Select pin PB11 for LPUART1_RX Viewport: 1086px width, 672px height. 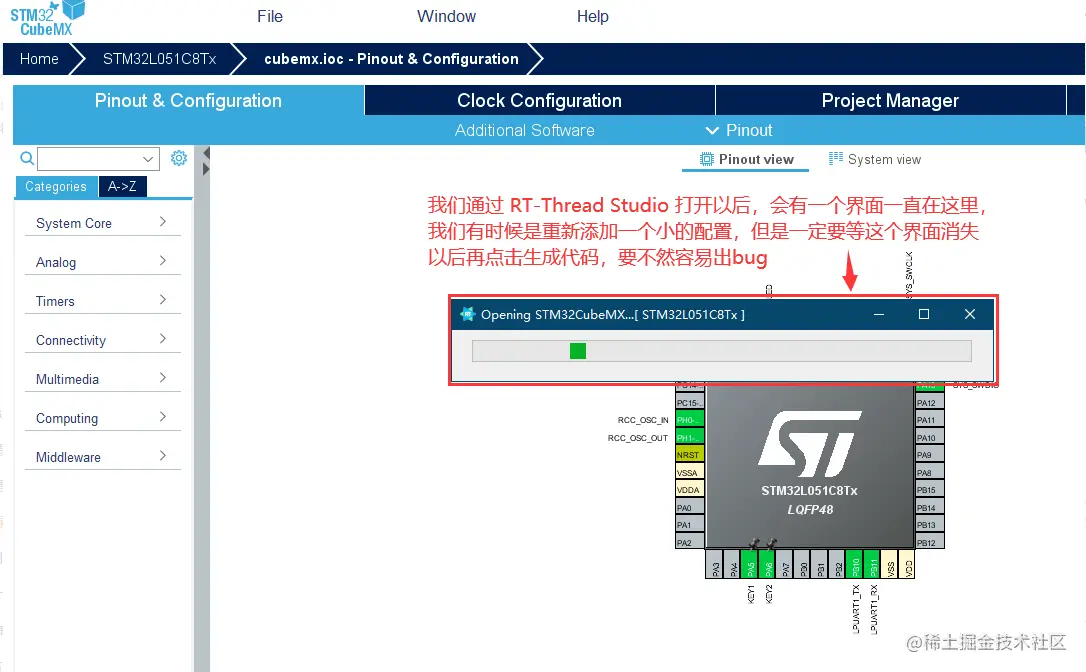point(873,565)
